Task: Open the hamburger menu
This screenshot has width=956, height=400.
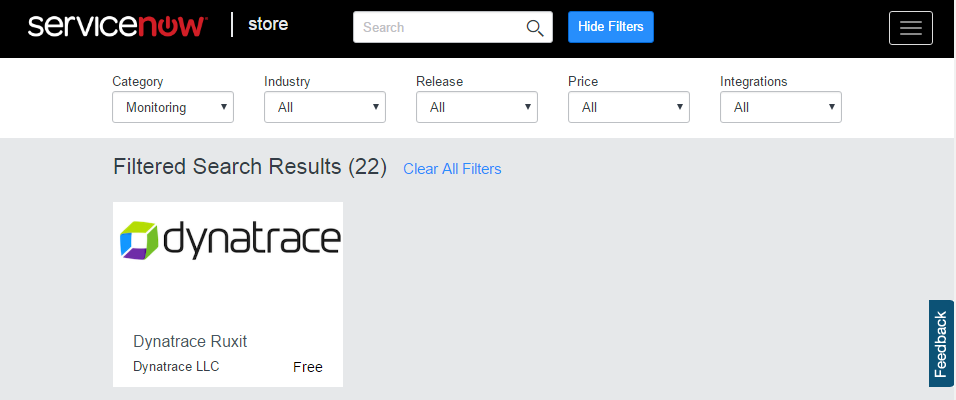Action: (910, 28)
